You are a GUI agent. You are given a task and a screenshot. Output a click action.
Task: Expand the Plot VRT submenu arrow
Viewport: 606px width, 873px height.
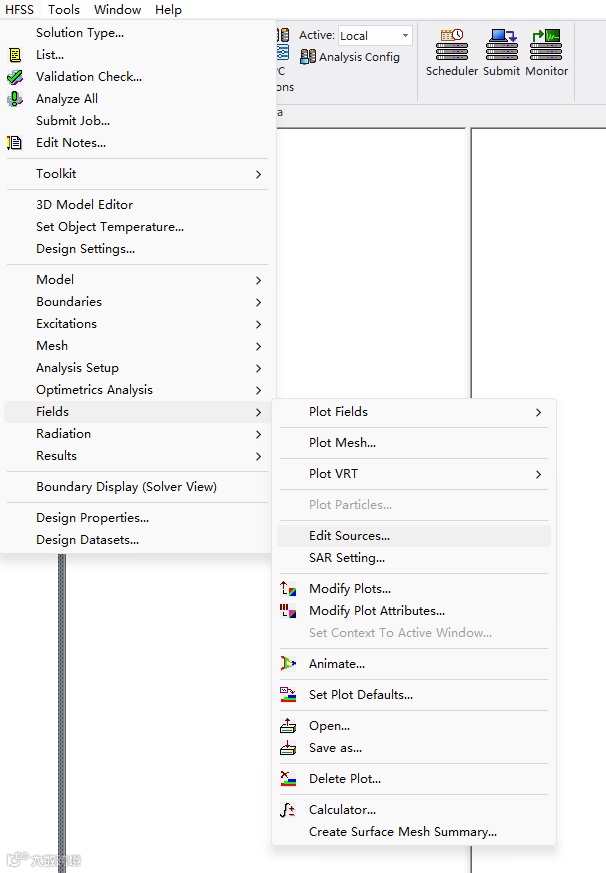(538, 474)
